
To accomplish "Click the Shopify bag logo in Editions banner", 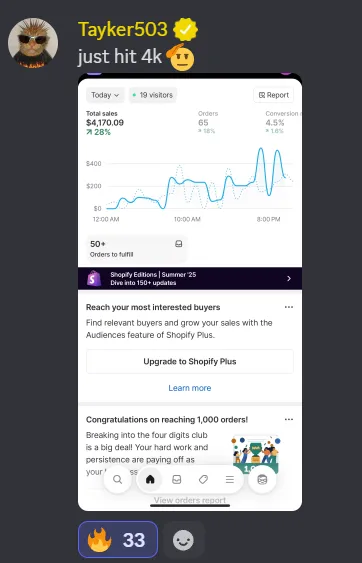I will click(x=94, y=278).
